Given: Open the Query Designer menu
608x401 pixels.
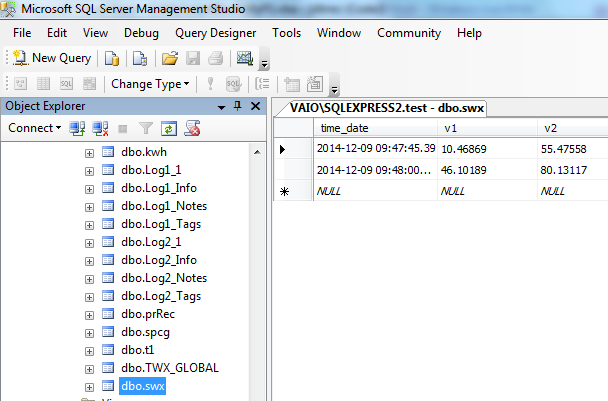Looking at the screenshot, I should (x=215, y=33).
